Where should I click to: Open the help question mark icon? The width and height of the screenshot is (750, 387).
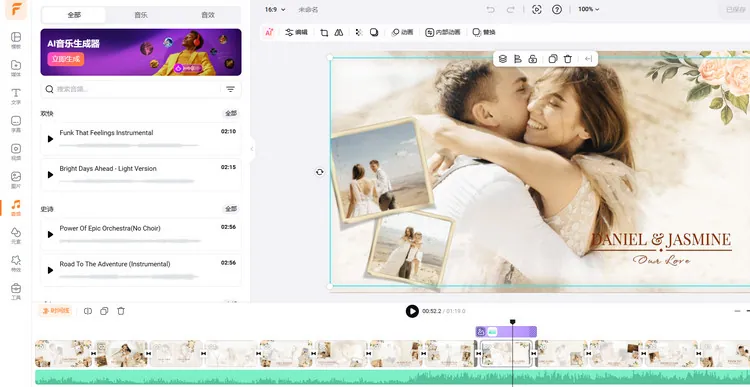tap(557, 10)
